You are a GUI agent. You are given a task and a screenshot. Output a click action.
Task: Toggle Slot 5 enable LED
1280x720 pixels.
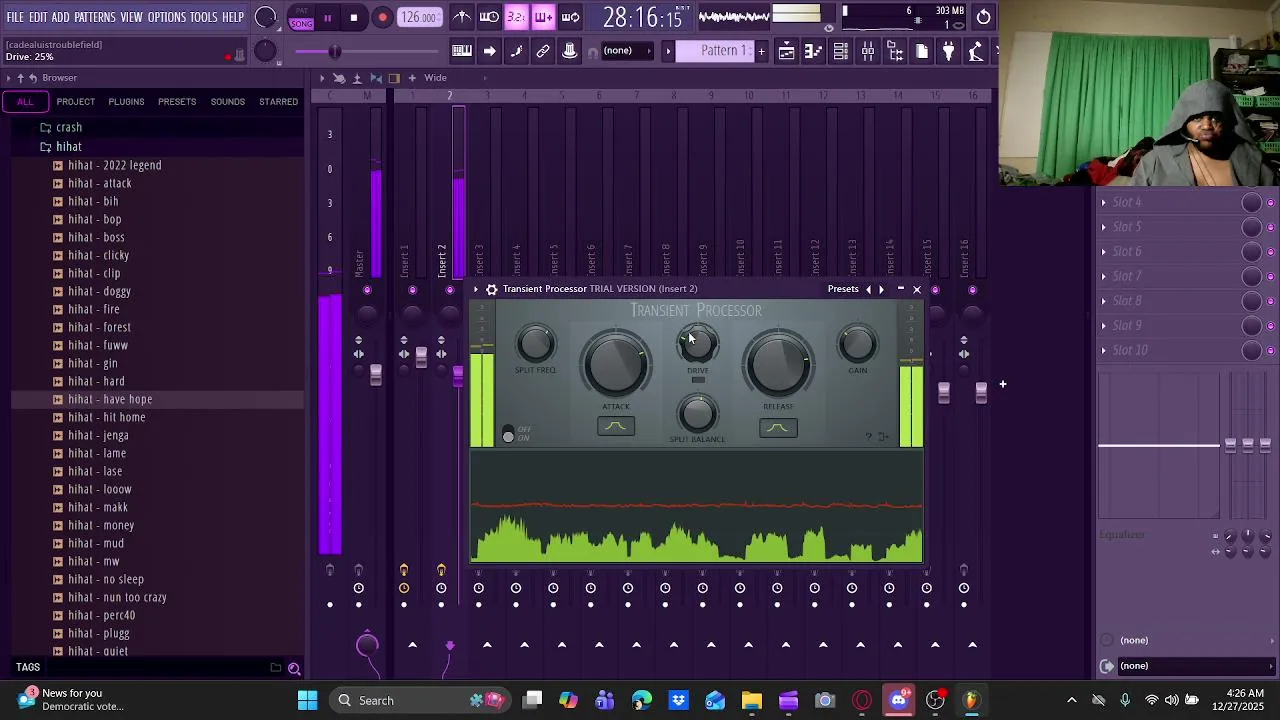pyautogui.click(x=1271, y=227)
